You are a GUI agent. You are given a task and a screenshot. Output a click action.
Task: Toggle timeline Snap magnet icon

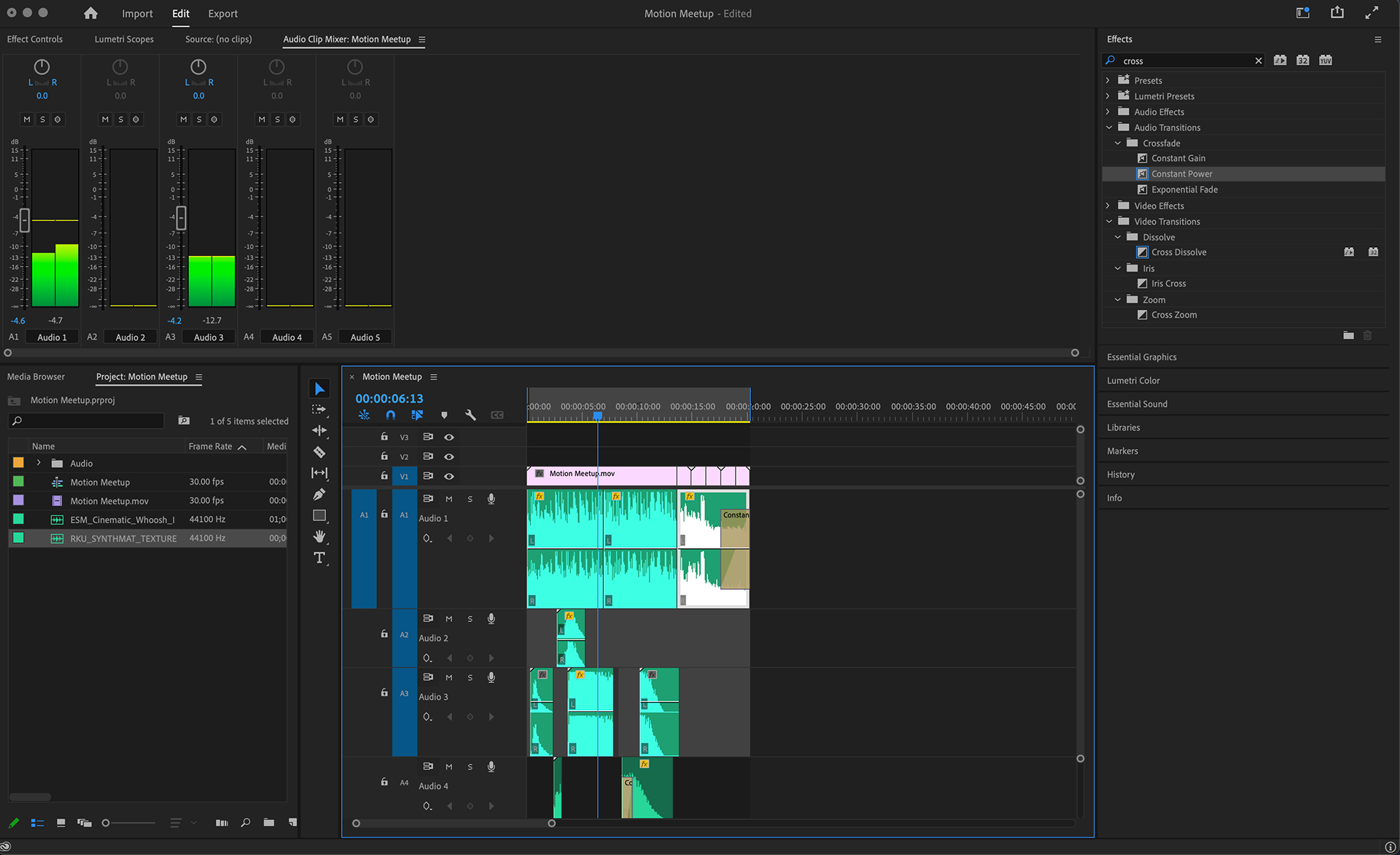(x=391, y=415)
